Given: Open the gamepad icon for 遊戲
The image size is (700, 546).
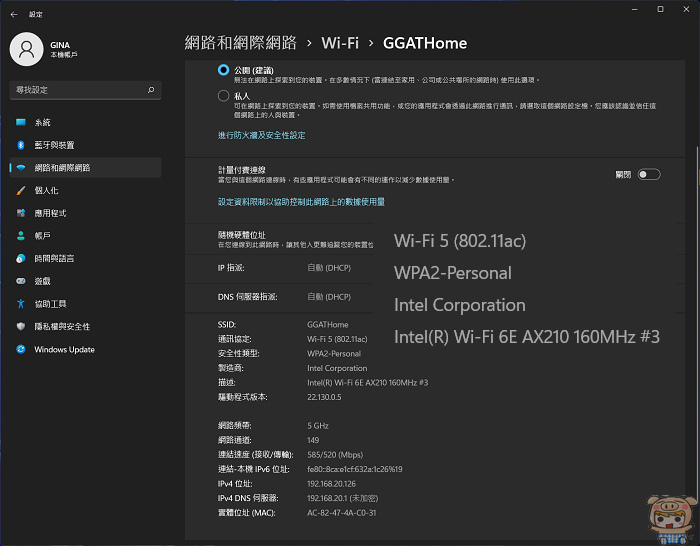Looking at the screenshot, I should [21, 281].
